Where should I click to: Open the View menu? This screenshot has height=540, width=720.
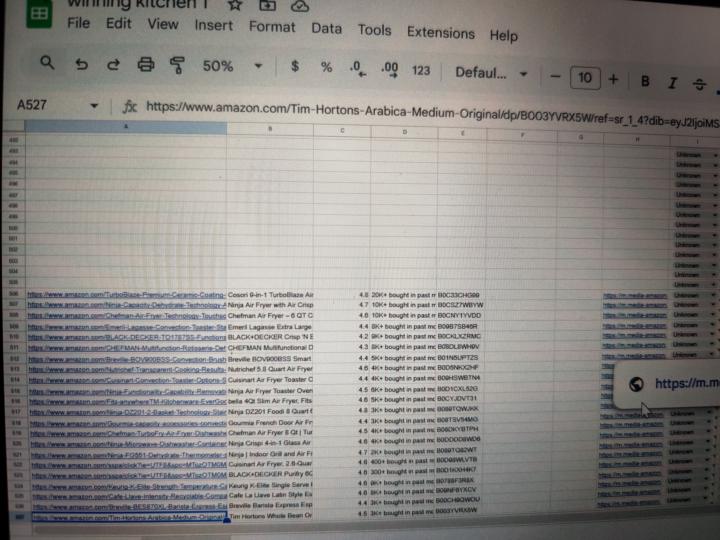tap(163, 24)
